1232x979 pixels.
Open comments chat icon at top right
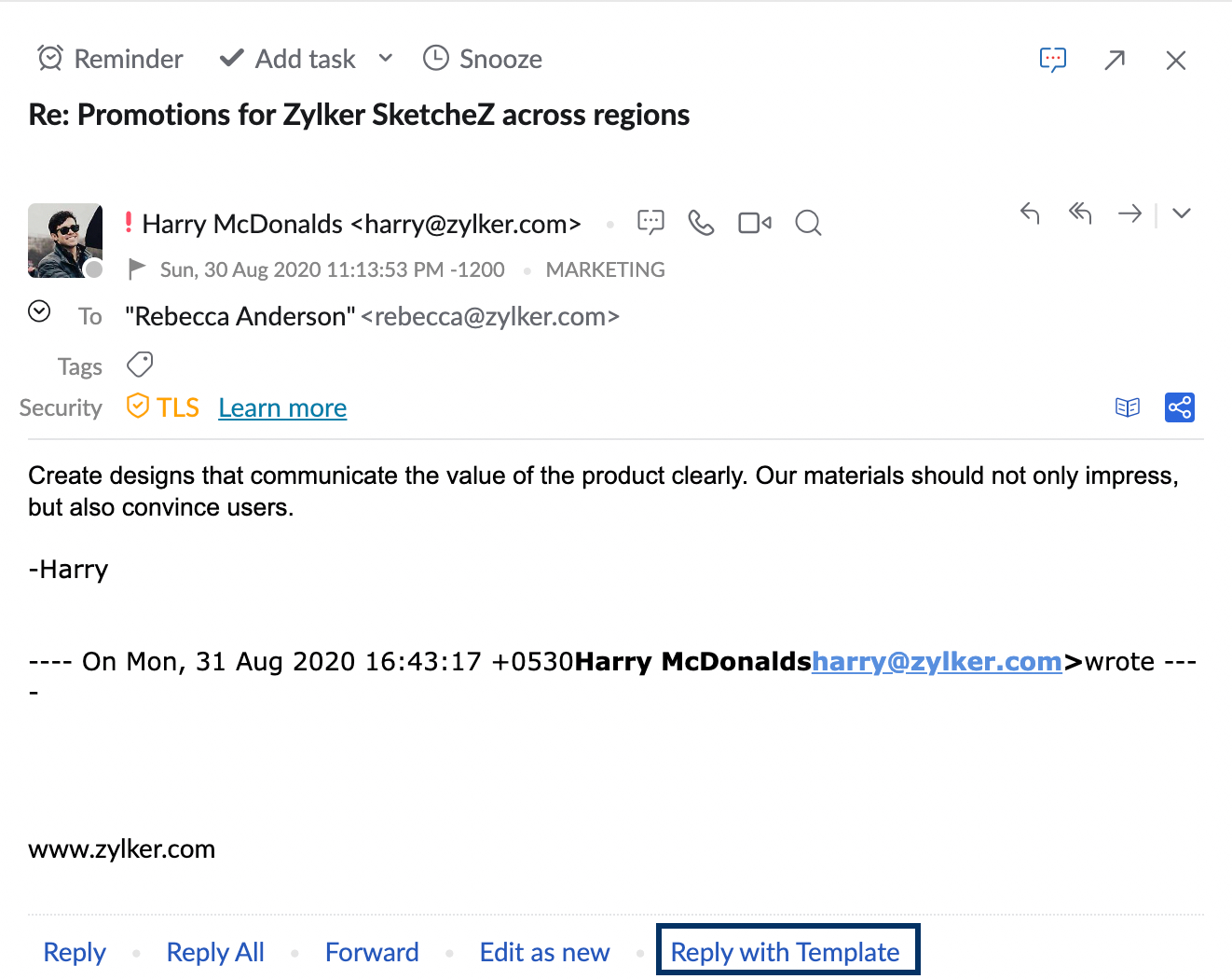click(x=1052, y=61)
